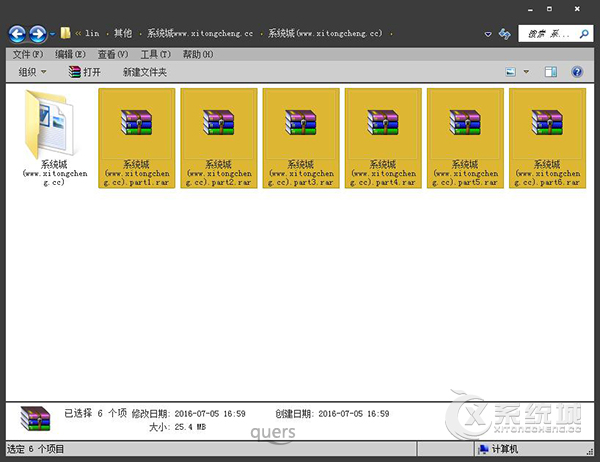Open Help with the question mark icon

577,72
